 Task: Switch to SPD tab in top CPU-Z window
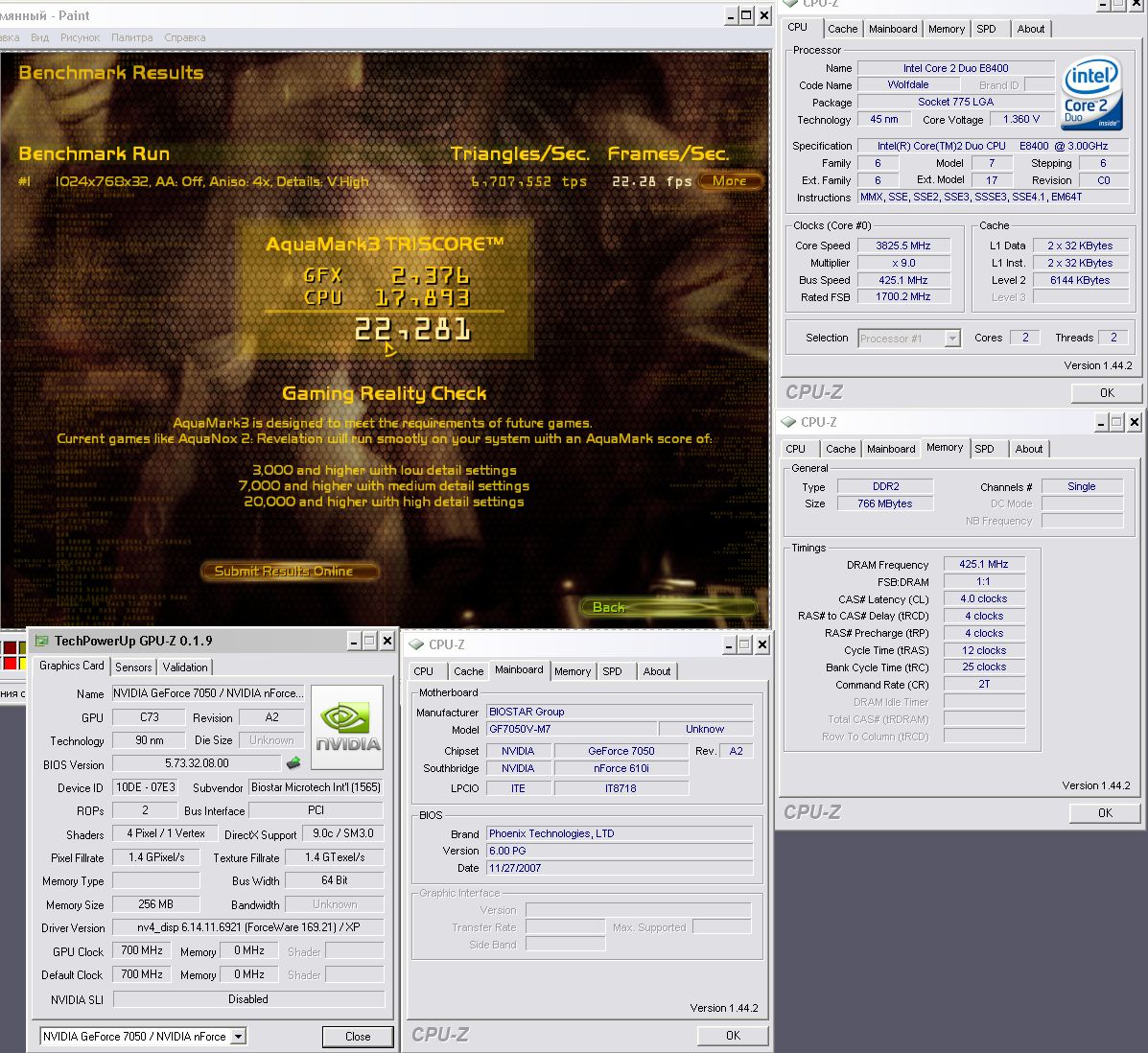point(986,29)
